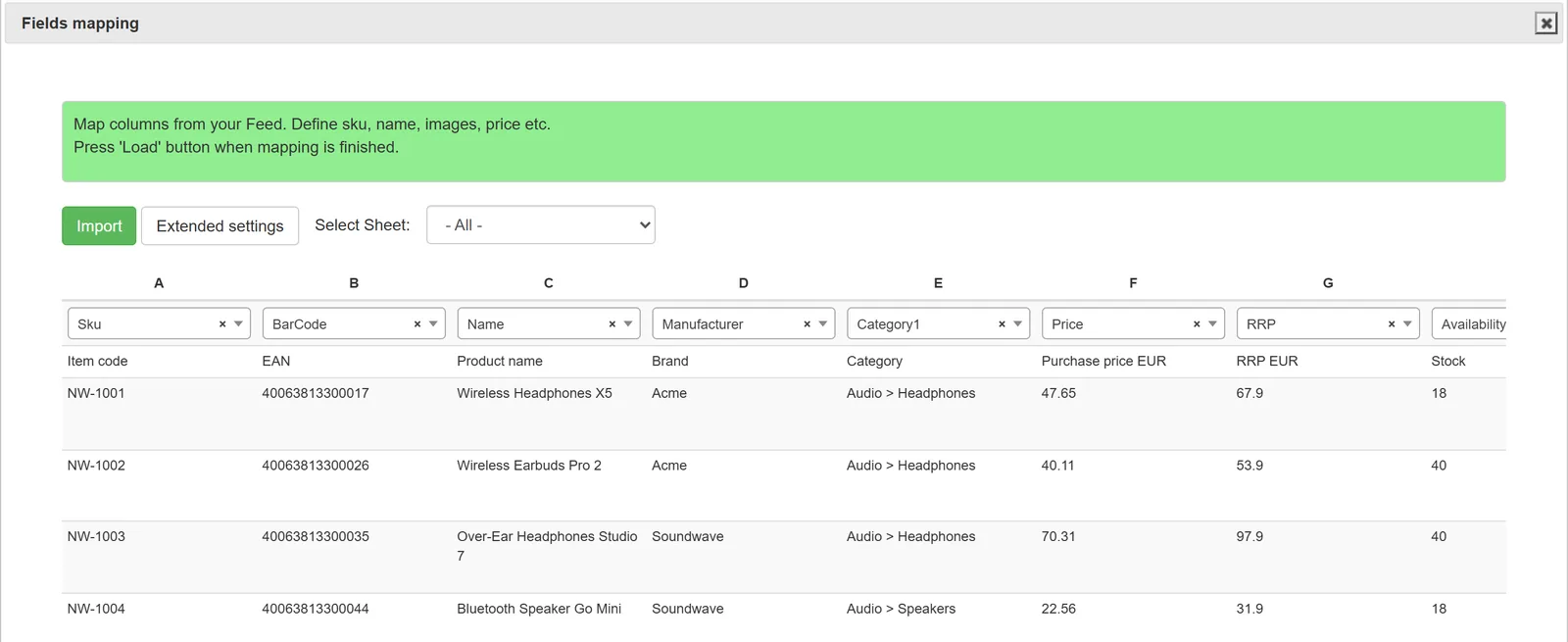Click 'Wireless Earbuds Pro 2' product name
This screenshot has height=642, width=1568.
point(529,466)
